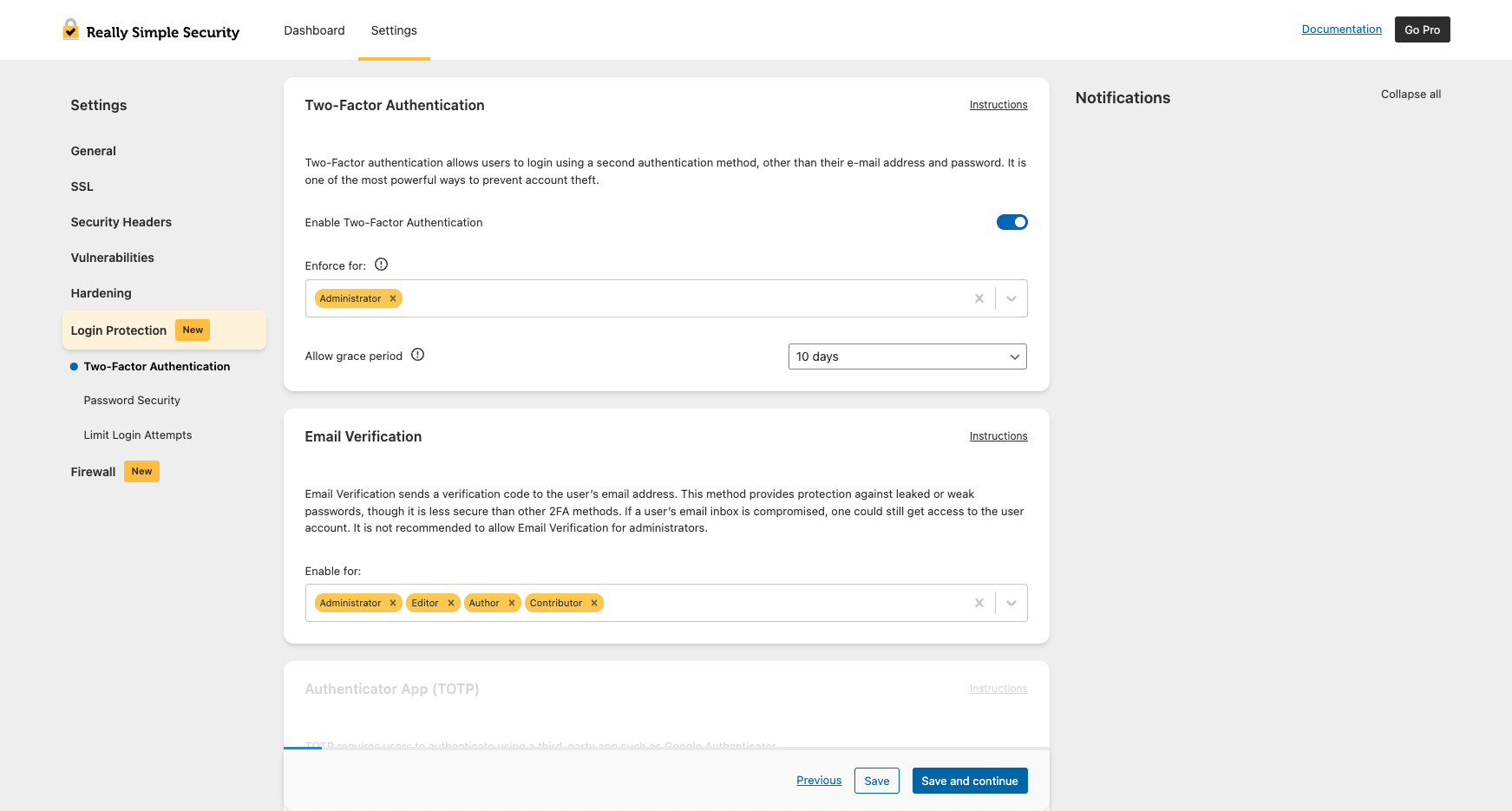
Task: Click the Authenticator App (TOTP) heading
Action: 392,689
